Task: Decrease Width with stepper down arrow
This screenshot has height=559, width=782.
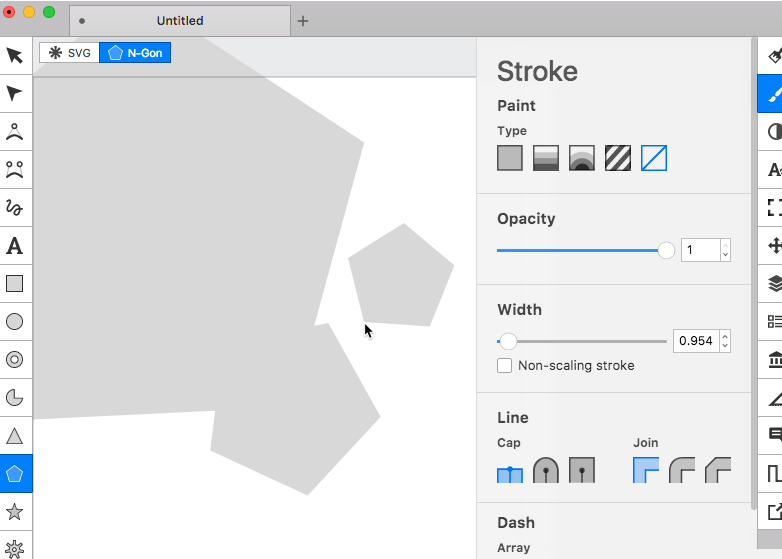Action: click(x=725, y=347)
